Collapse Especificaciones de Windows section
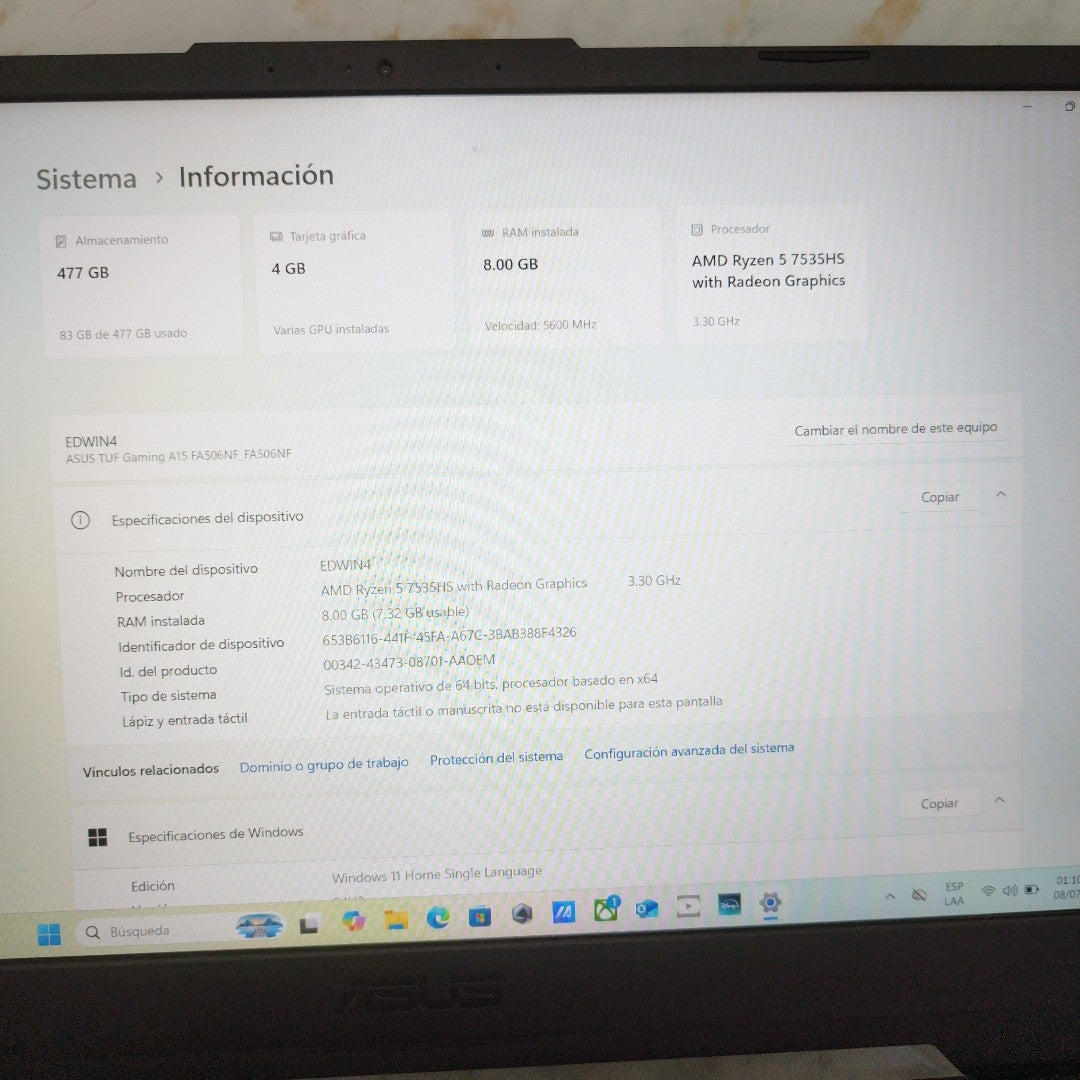This screenshot has width=1080, height=1080. coord(999,800)
